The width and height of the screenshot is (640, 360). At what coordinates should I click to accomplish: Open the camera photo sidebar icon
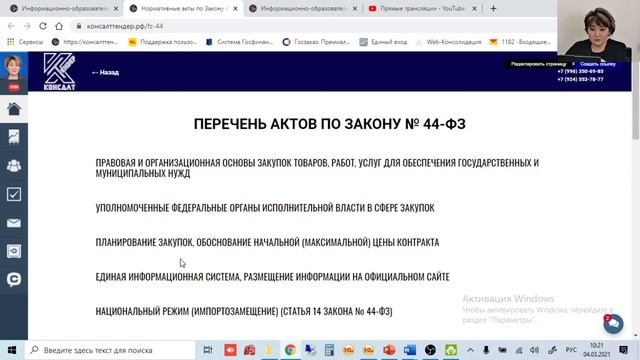(x=14, y=251)
